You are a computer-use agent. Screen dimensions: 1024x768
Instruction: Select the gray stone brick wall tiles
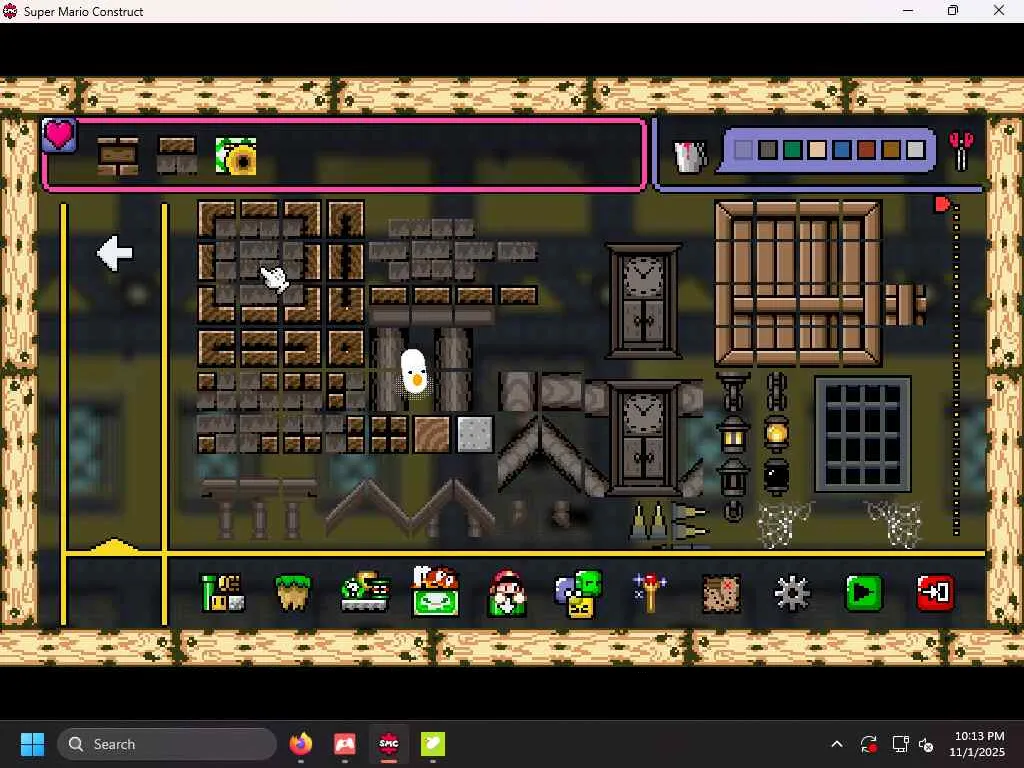pos(453,250)
